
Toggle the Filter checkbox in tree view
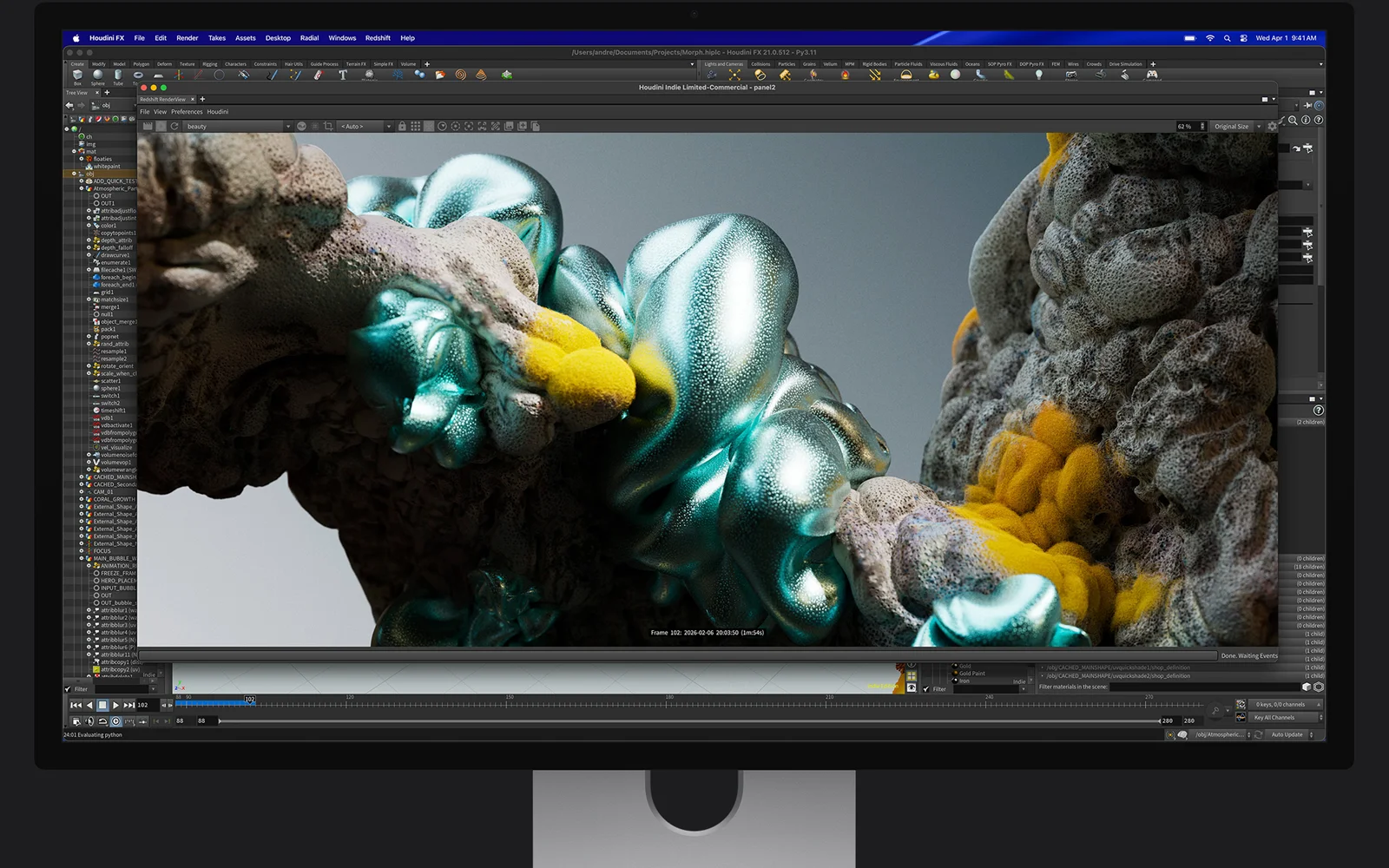point(69,689)
